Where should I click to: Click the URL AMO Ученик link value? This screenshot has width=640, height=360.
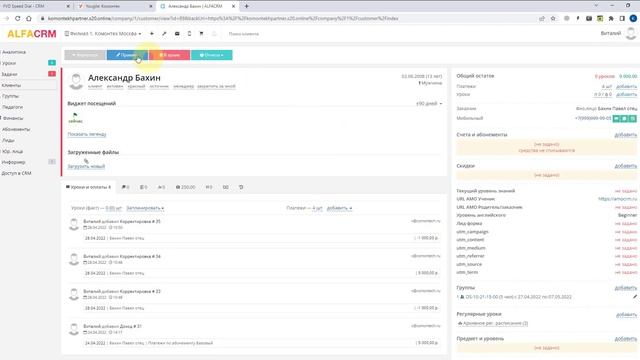coord(618,199)
